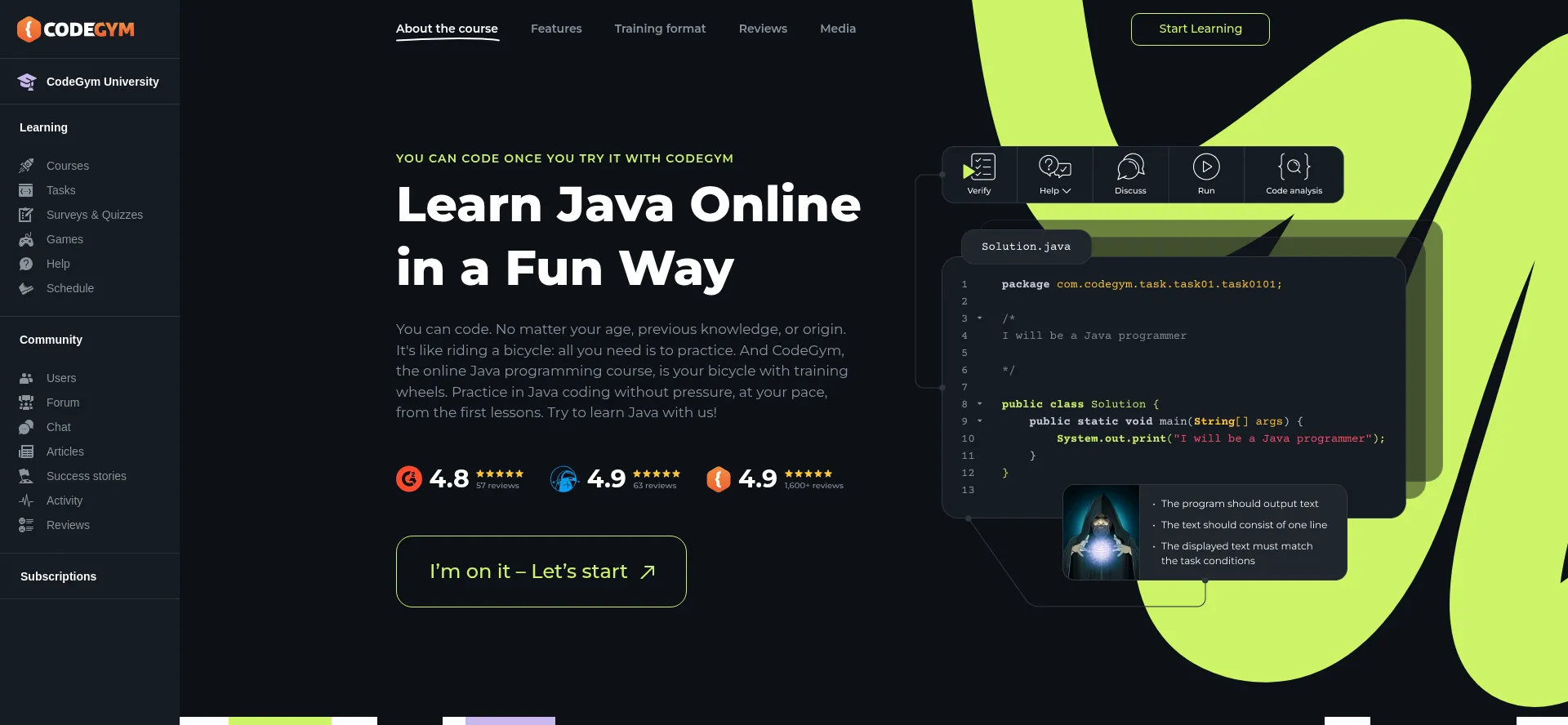Collapse the main method on line 9
Image resolution: width=1568 pixels, height=725 pixels.
click(979, 421)
